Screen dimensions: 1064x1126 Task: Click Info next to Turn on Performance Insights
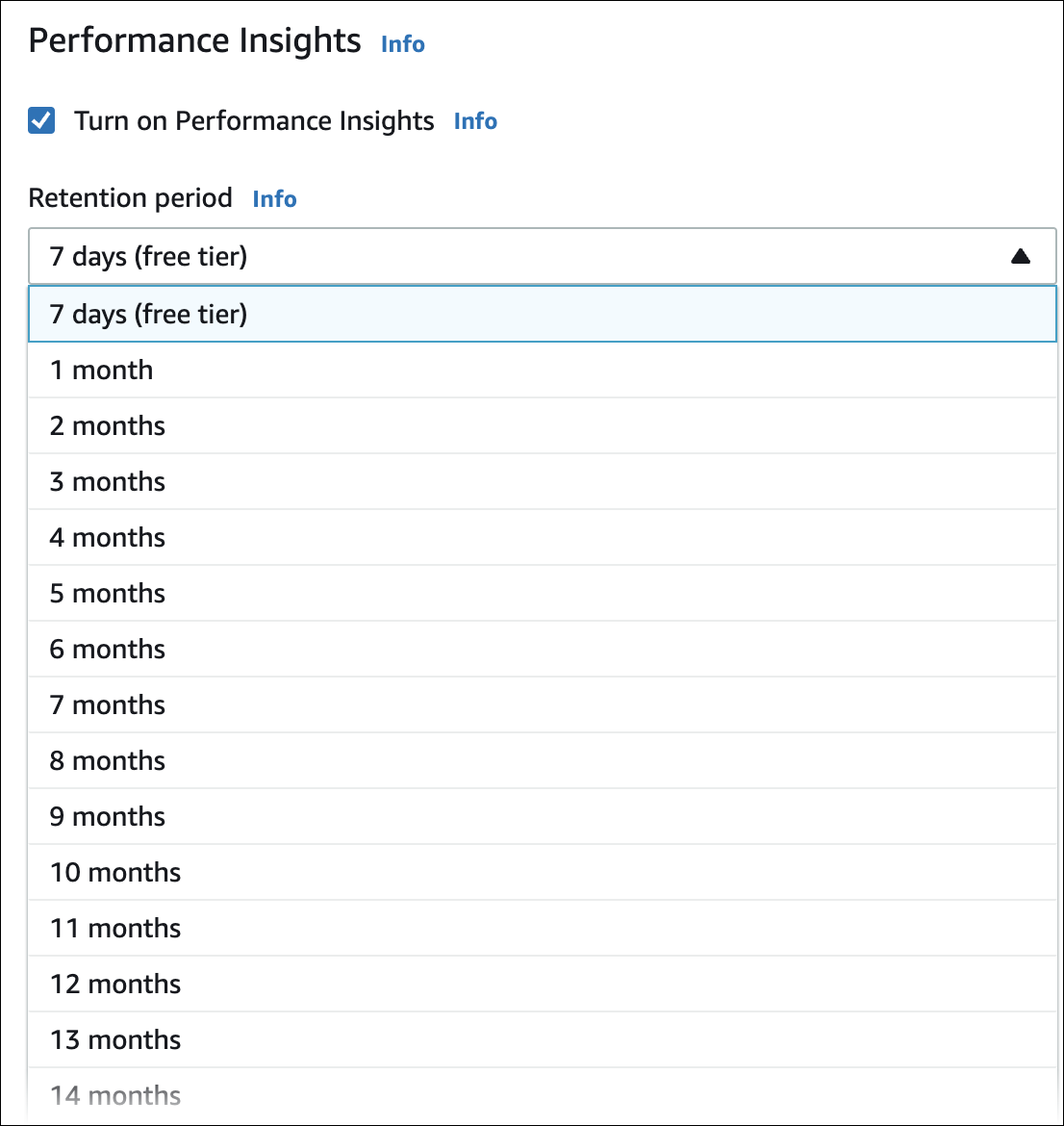pos(475,121)
